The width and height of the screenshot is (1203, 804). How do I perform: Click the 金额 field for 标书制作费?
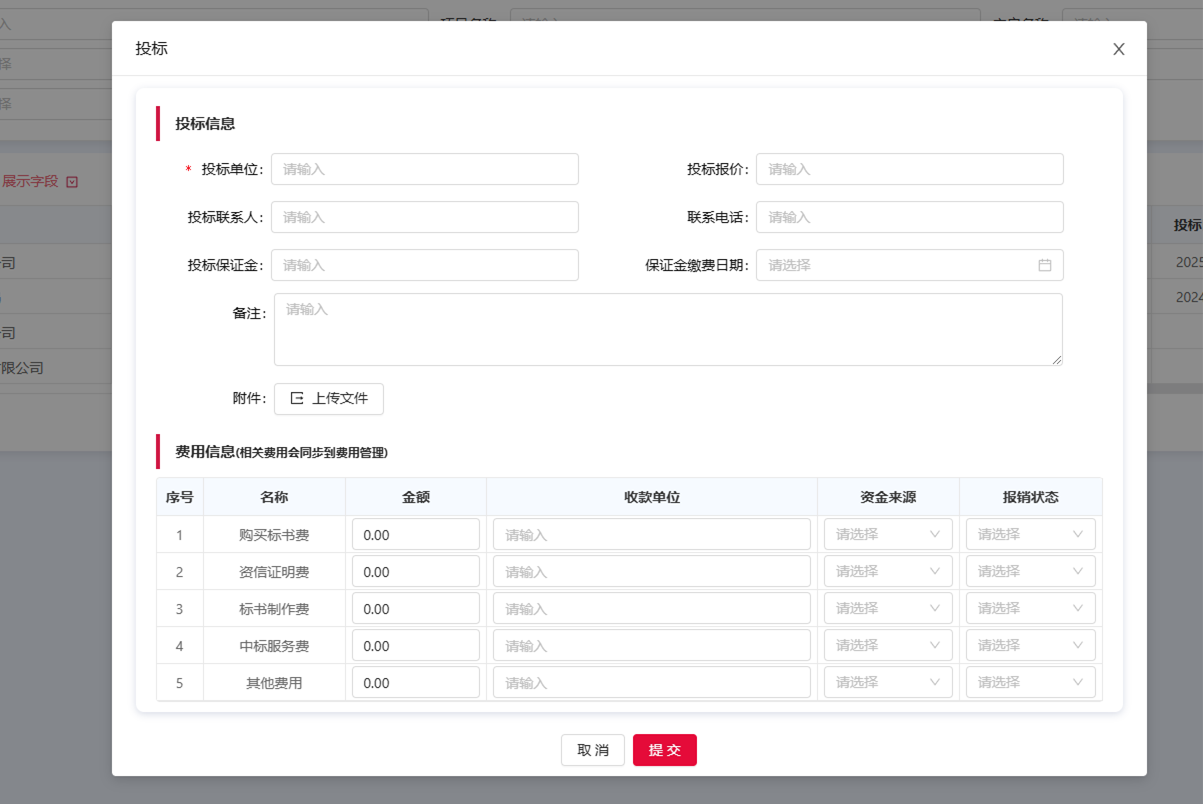click(x=414, y=607)
